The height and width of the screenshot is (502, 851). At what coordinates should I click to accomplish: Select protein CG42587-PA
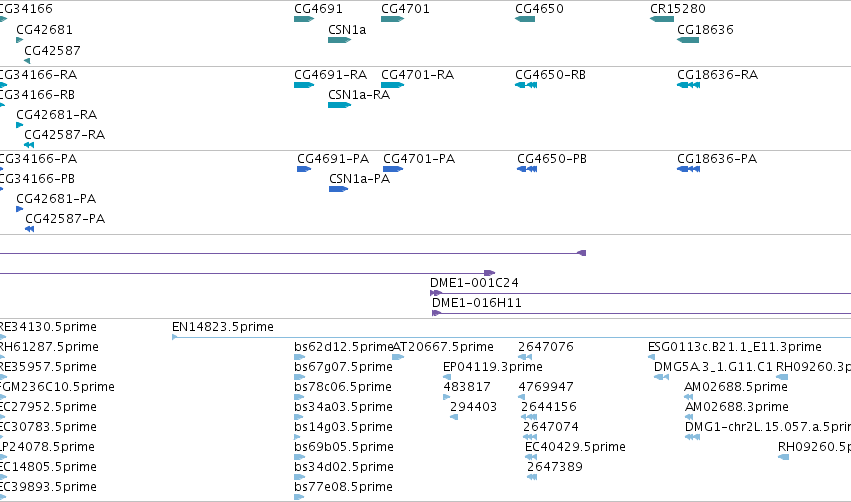pos(65,219)
